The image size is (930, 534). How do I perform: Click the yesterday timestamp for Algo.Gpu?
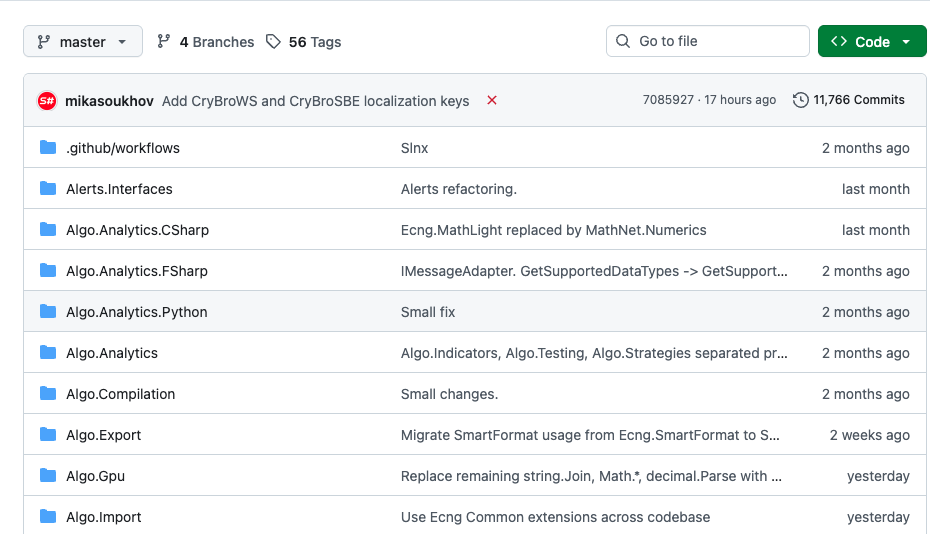(x=878, y=476)
